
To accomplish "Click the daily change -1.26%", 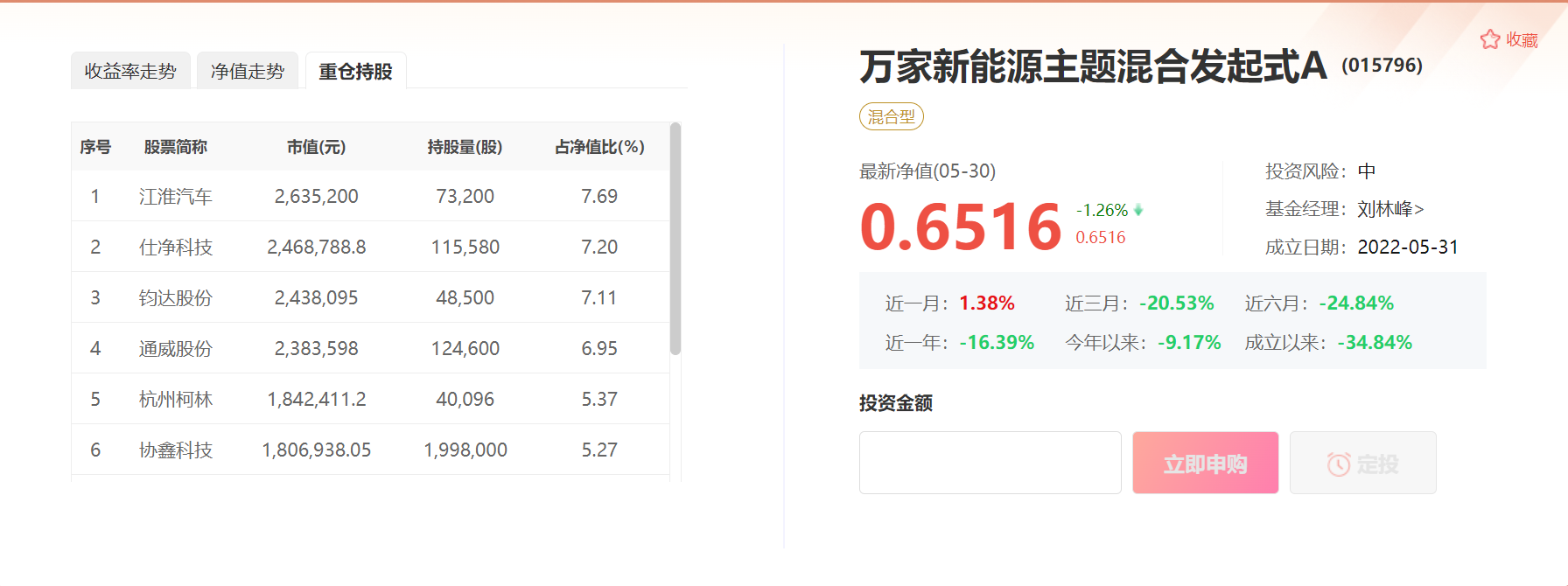I will tap(1102, 210).
